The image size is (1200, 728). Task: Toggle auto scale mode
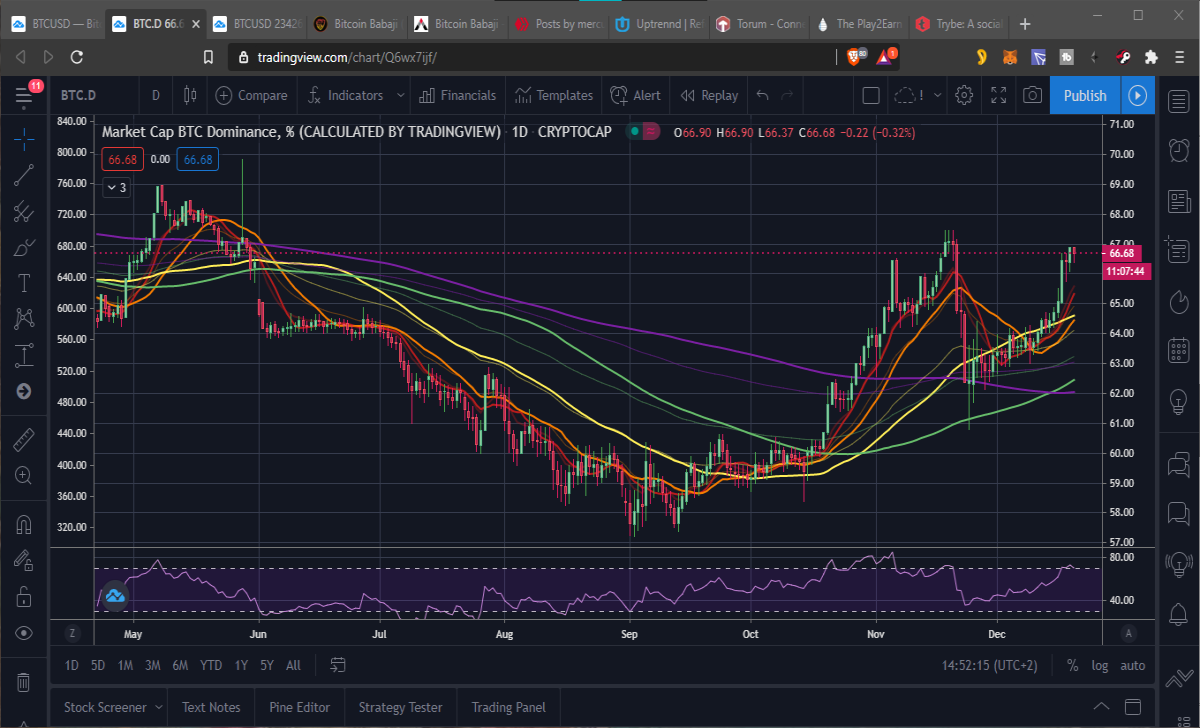tap(1132, 665)
